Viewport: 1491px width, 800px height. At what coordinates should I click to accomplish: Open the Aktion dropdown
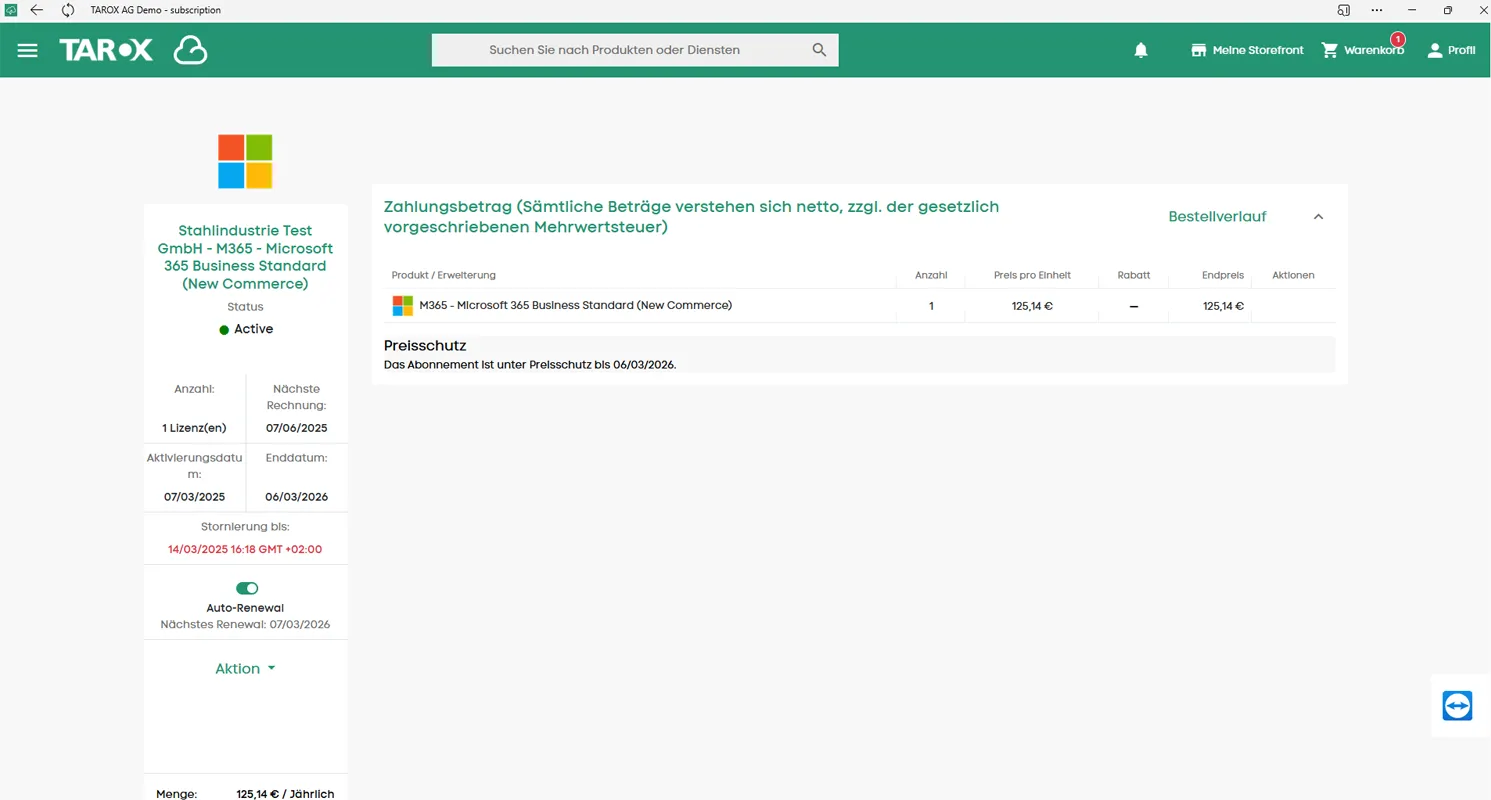pyautogui.click(x=245, y=668)
